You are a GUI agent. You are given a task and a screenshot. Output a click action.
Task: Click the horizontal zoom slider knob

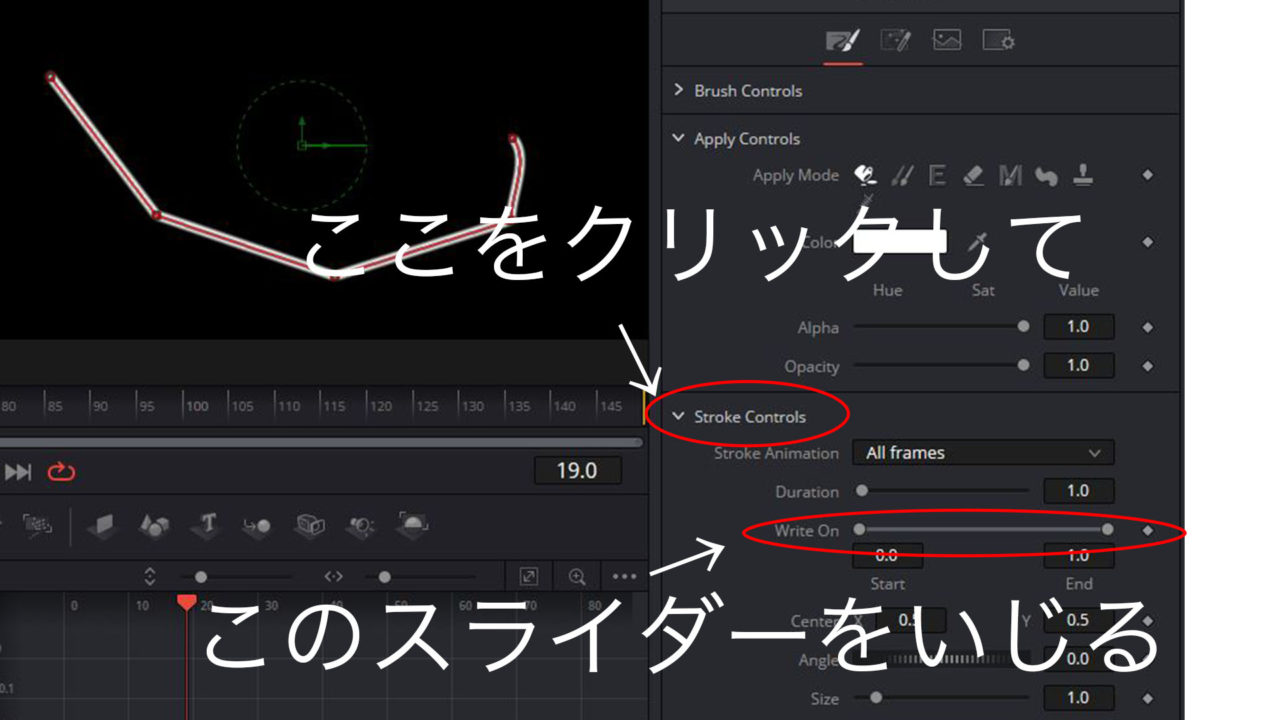point(385,577)
